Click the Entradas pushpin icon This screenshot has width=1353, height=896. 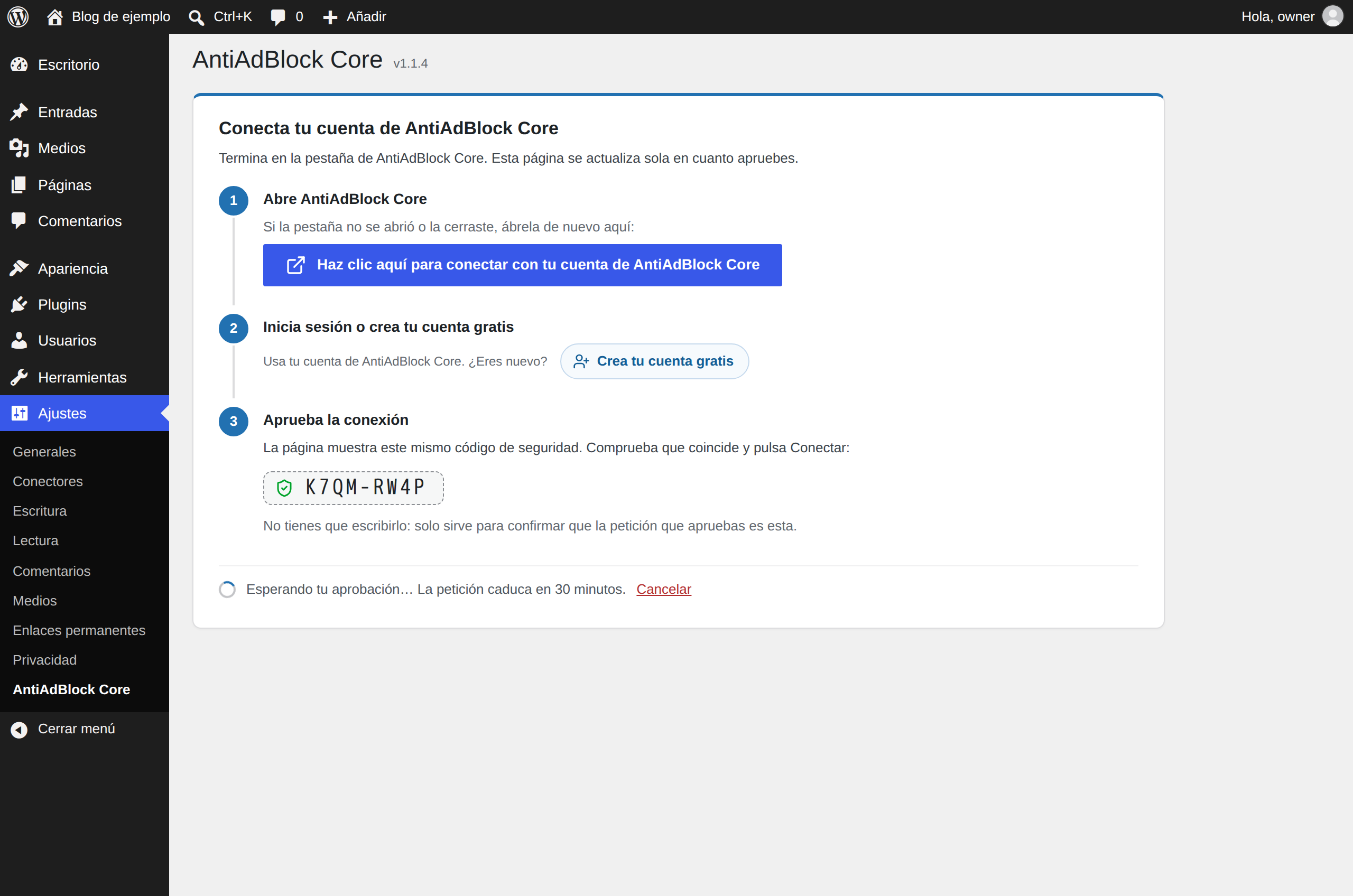[19, 112]
